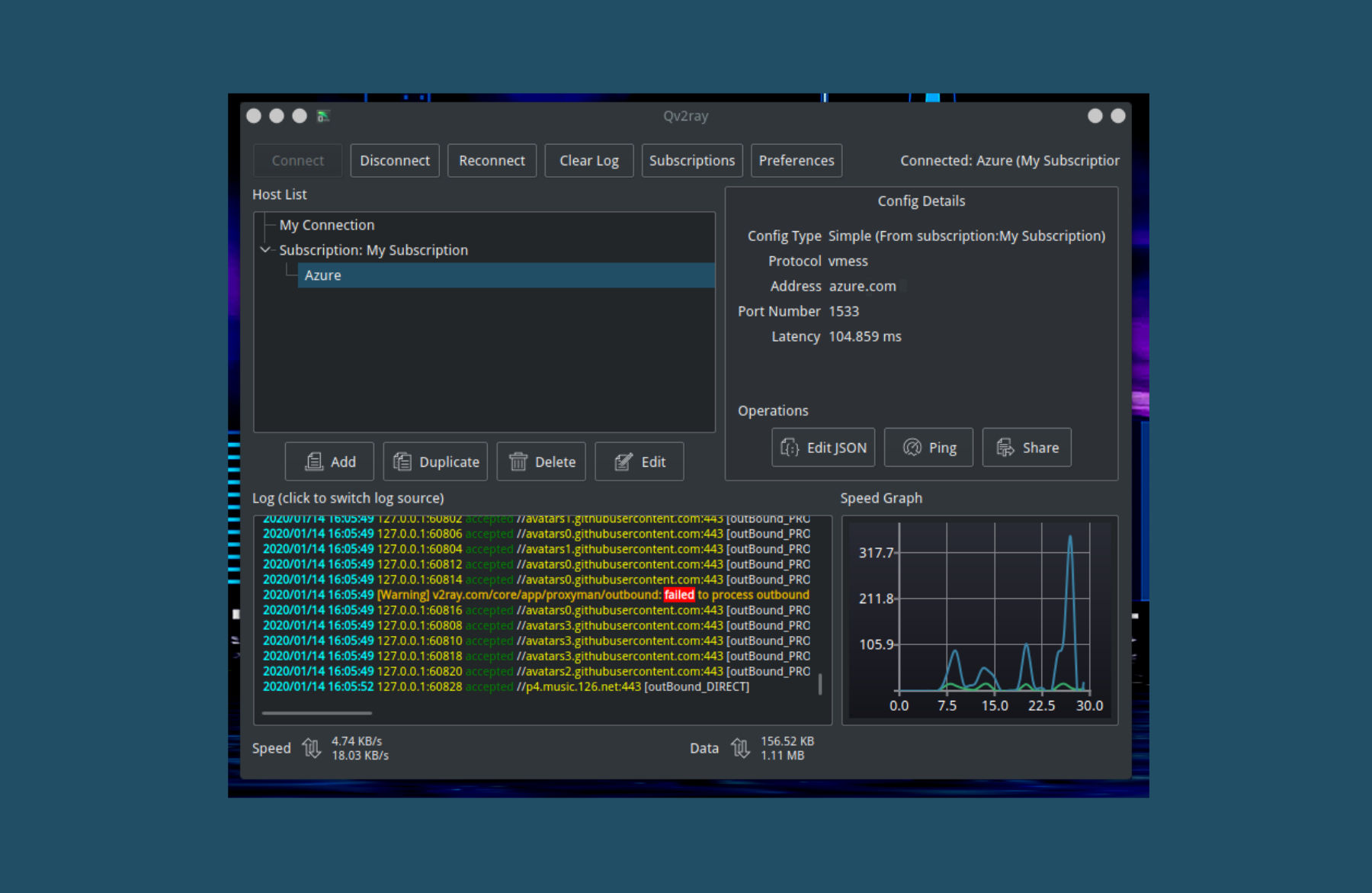
Task: Collapse the My Subscription tree group
Action: pos(265,249)
